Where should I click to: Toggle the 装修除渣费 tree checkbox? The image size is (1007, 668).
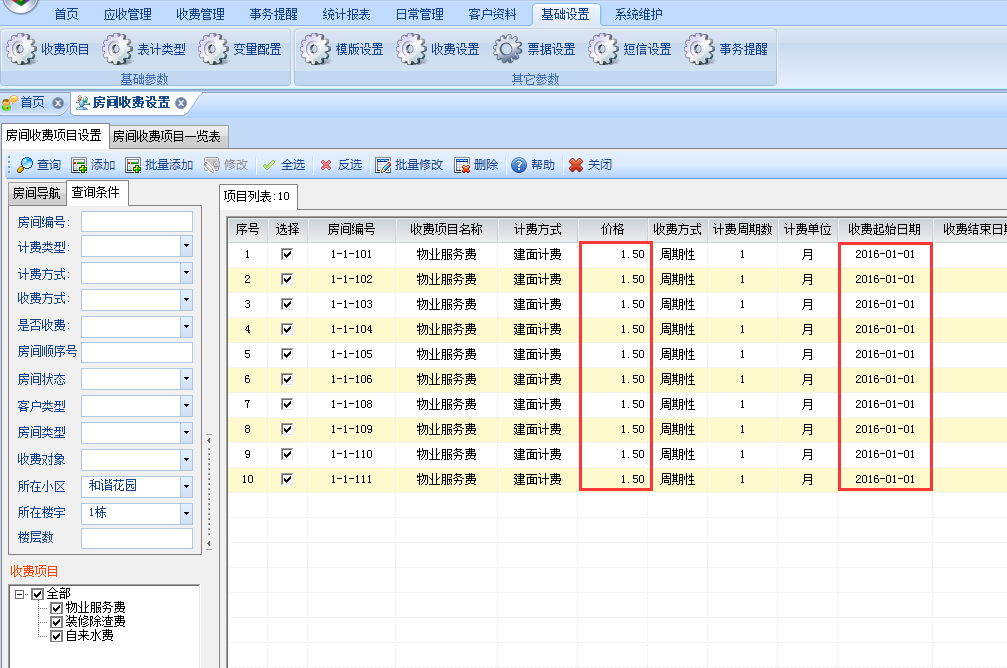[57, 622]
